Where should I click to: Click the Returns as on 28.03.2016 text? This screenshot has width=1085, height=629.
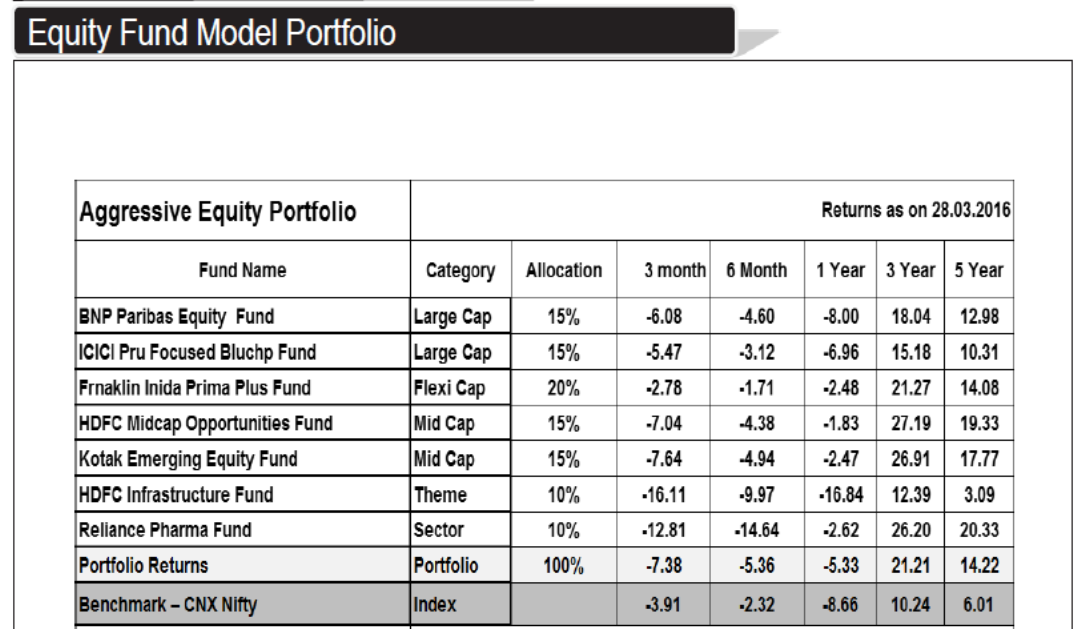pos(915,211)
